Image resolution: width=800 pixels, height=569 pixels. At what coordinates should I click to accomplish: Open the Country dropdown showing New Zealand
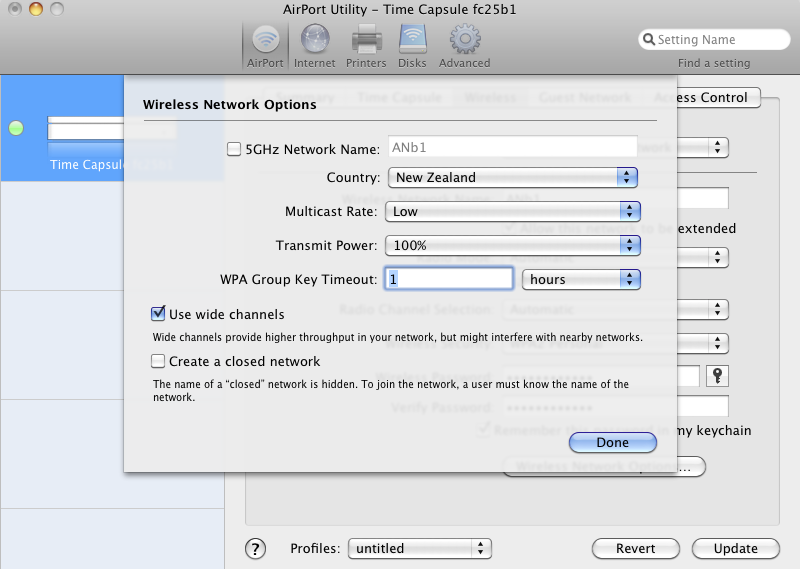pos(513,178)
